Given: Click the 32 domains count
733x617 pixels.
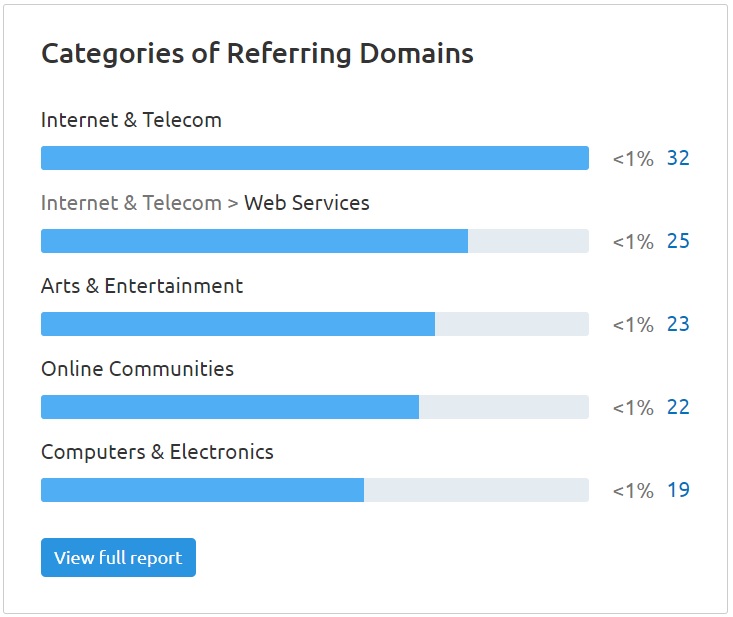Looking at the screenshot, I should 678,158.
